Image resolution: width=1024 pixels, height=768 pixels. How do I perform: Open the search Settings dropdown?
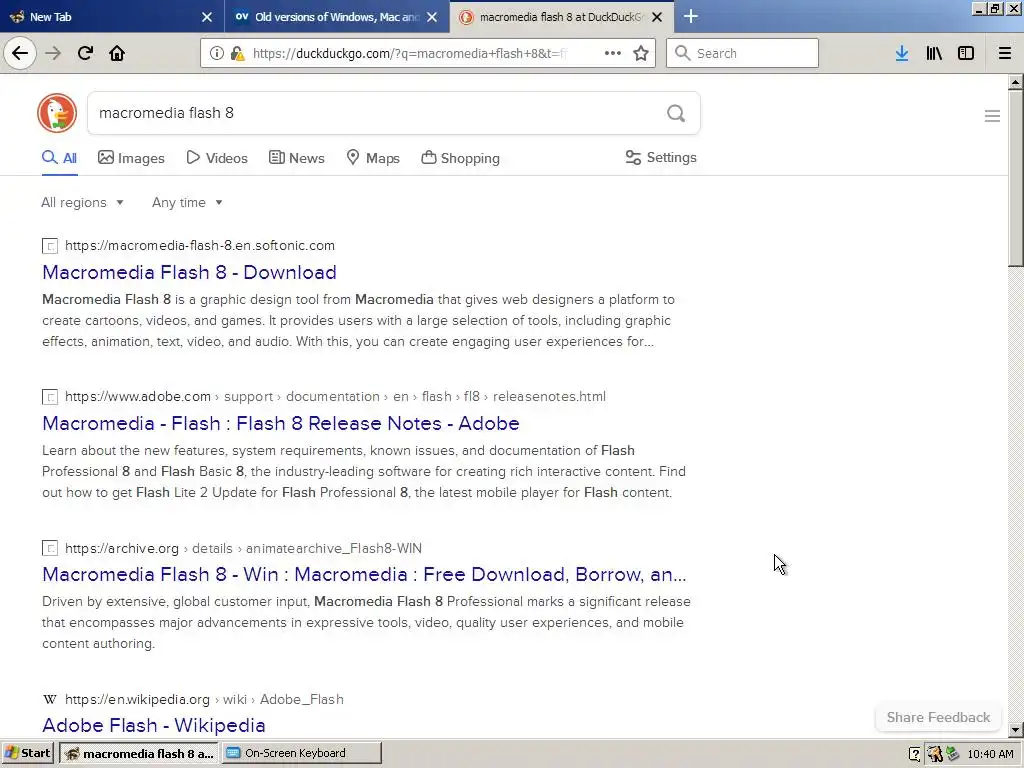tap(661, 157)
